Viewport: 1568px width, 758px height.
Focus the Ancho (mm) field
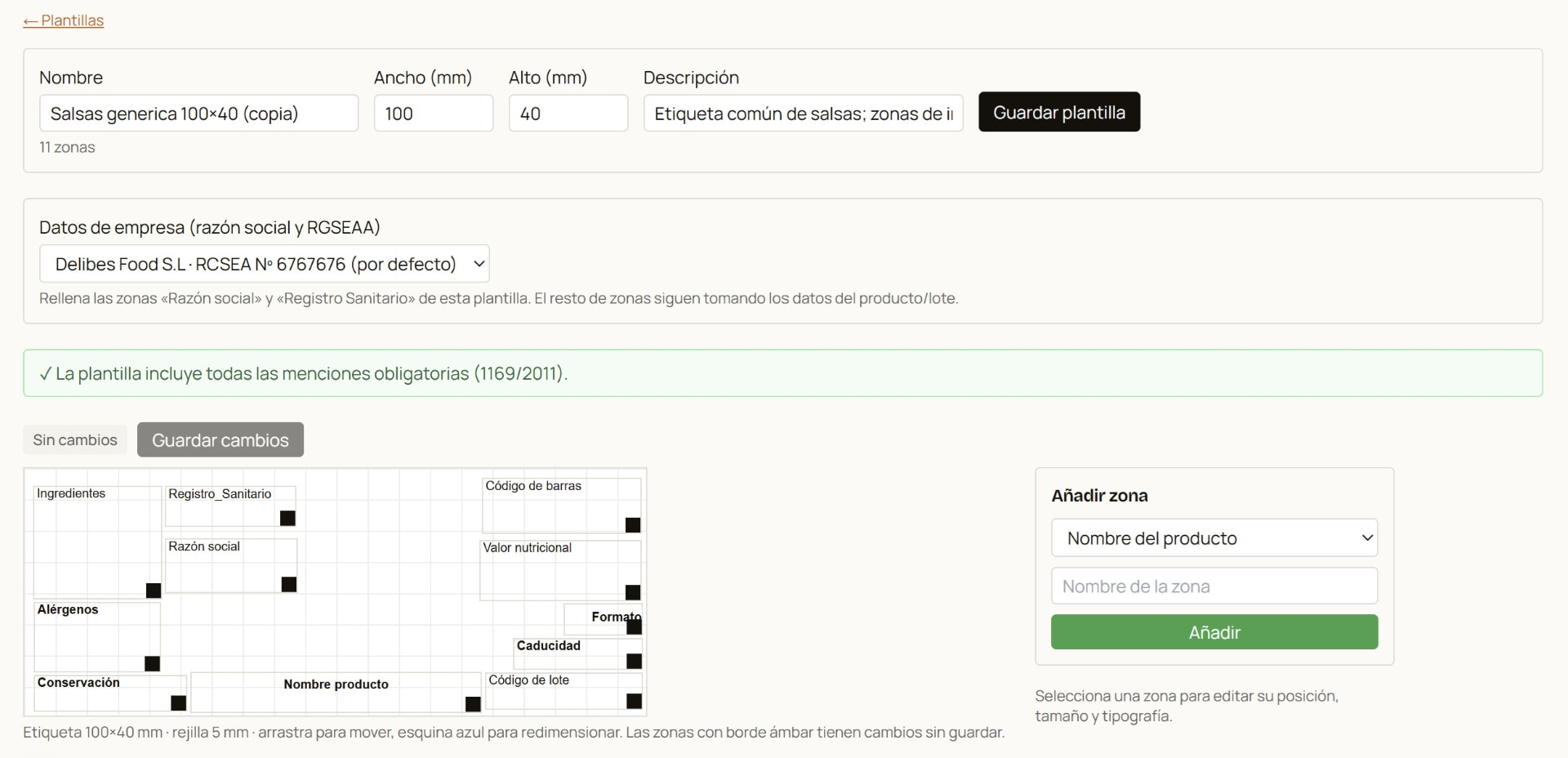pyautogui.click(x=434, y=114)
